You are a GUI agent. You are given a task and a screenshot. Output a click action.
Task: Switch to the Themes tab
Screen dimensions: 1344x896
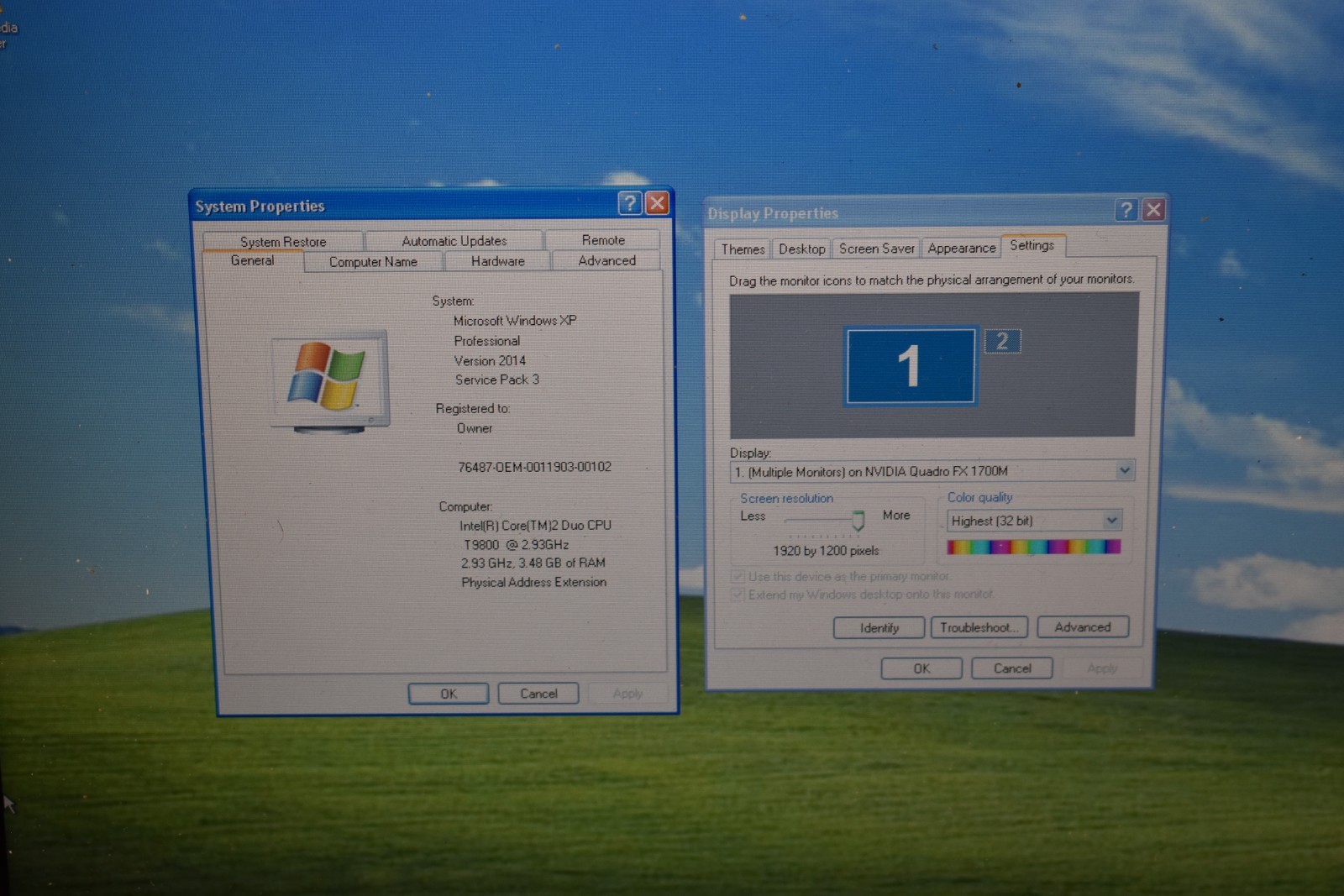point(743,249)
